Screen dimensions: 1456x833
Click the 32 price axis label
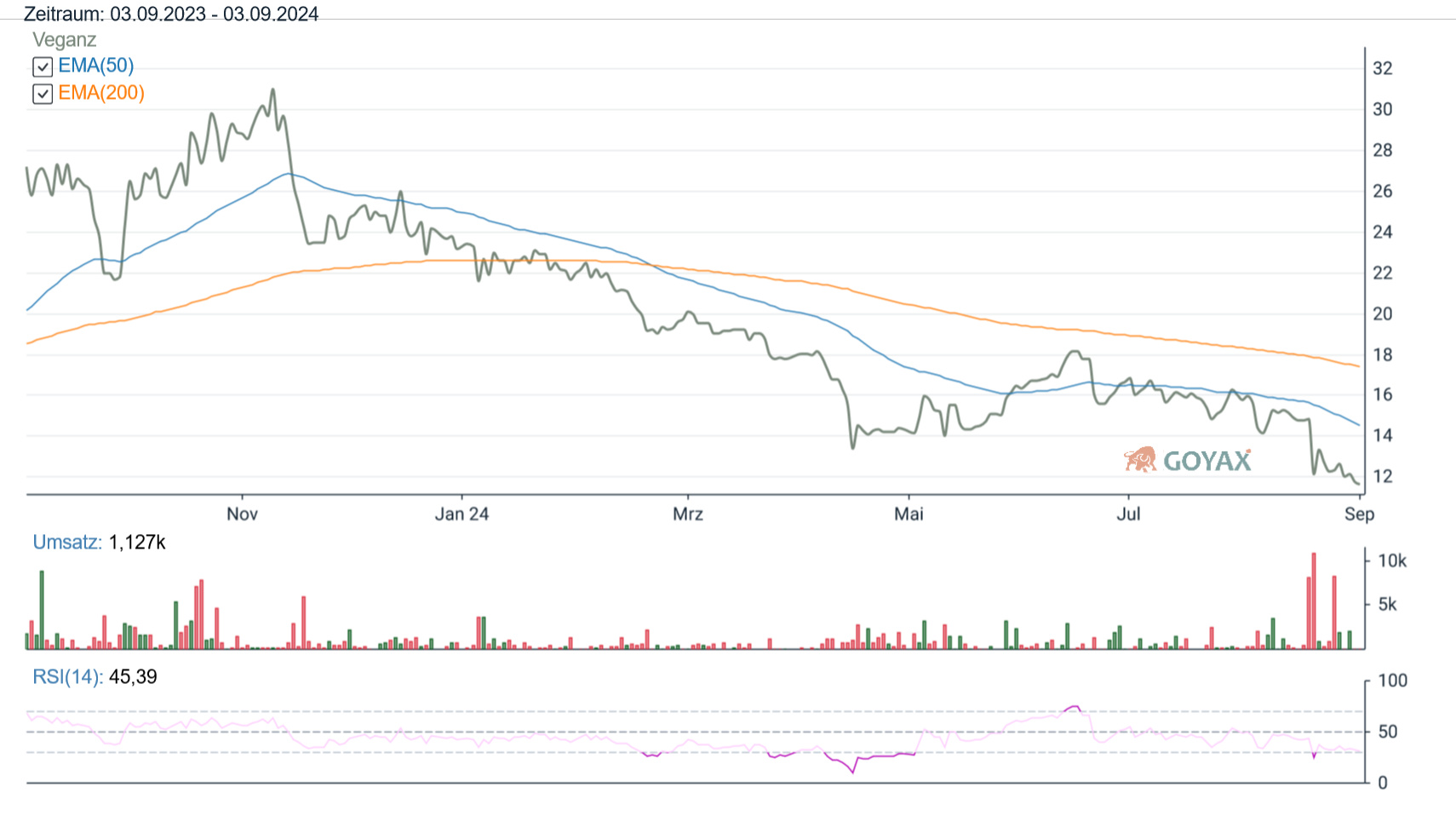tap(1382, 69)
